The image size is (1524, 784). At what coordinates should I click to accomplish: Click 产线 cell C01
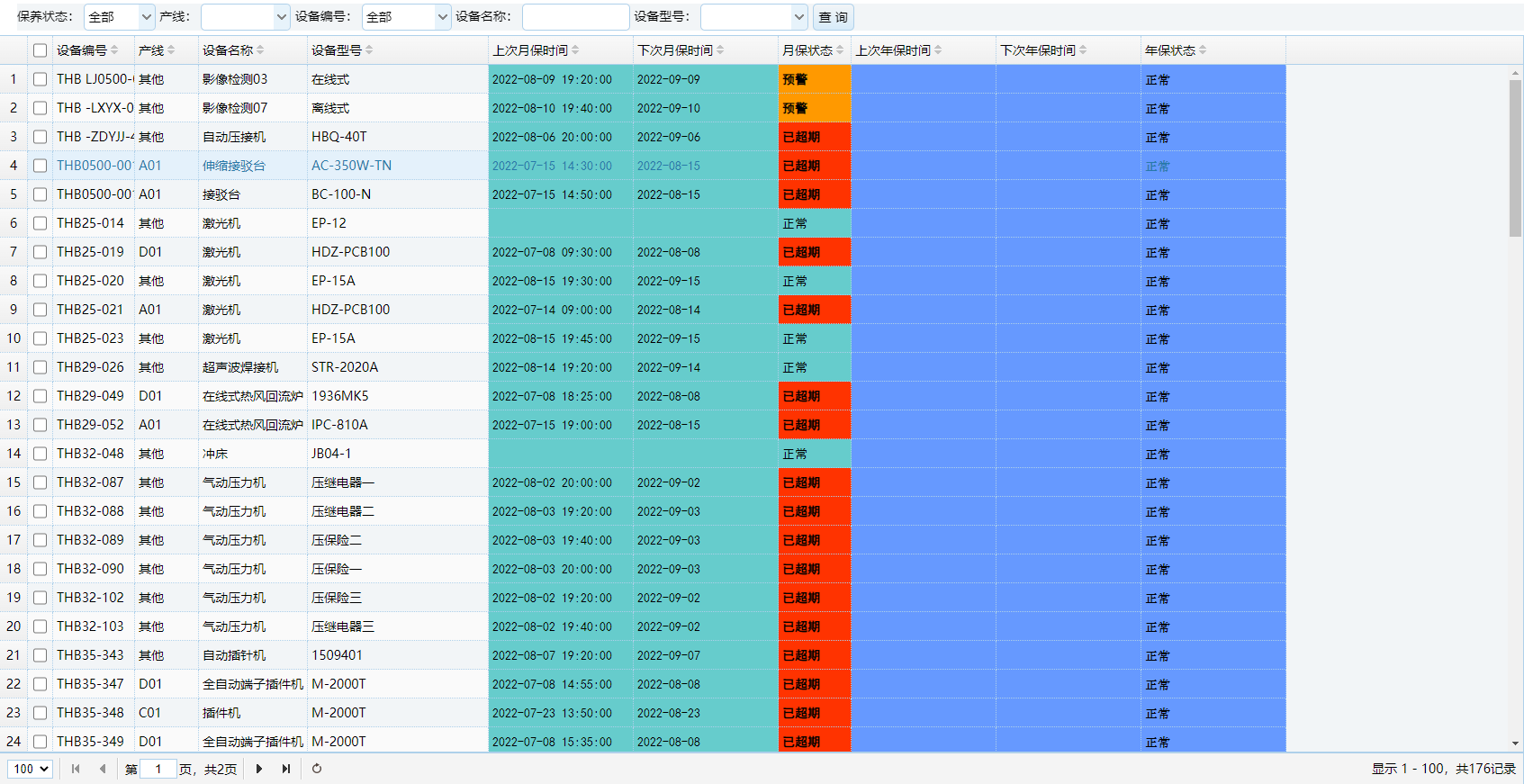tap(150, 713)
